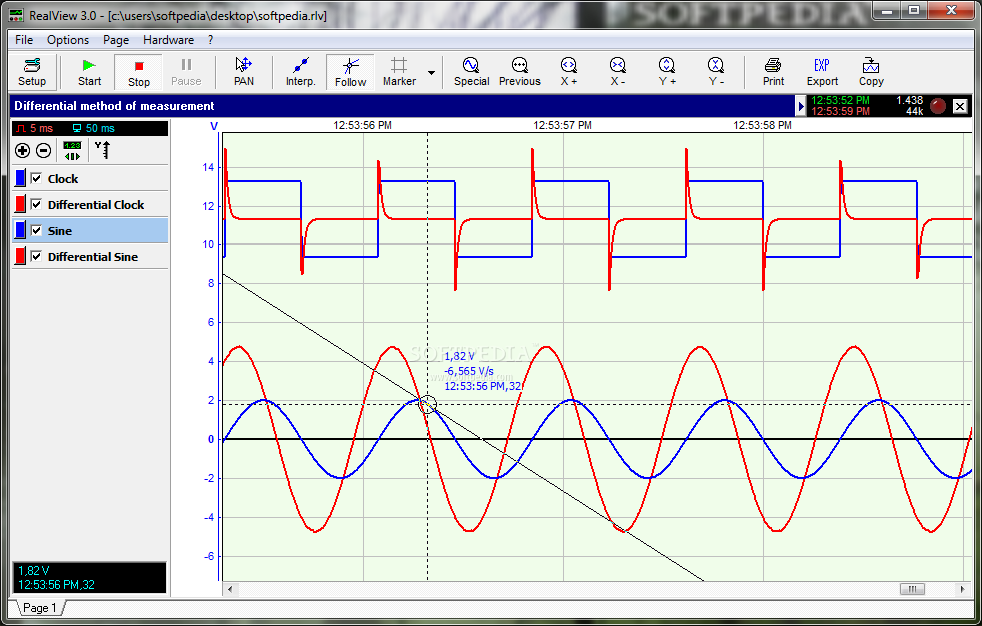Screen dimensions: 982x626
Task: Click the green digital values display icon
Action: 72,150
